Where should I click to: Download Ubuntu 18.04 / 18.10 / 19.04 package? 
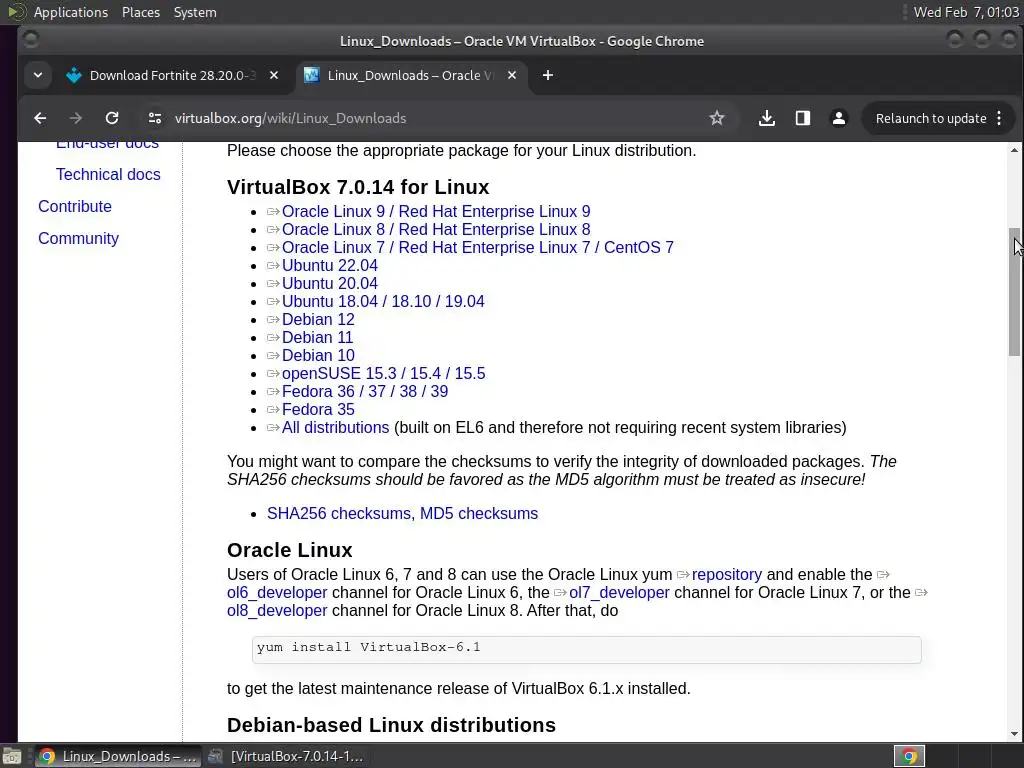[383, 302]
